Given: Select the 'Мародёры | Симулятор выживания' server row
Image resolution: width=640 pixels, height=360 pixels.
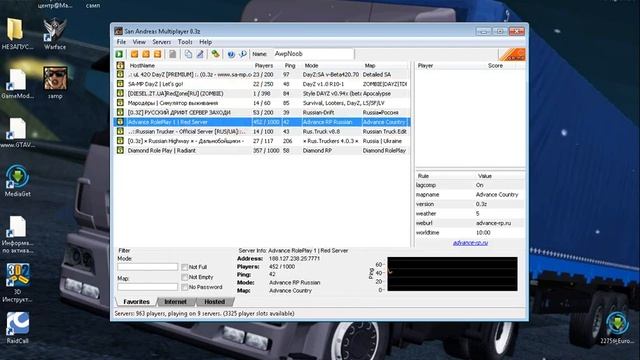Looking at the screenshot, I should pyautogui.click(x=262, y=103).
